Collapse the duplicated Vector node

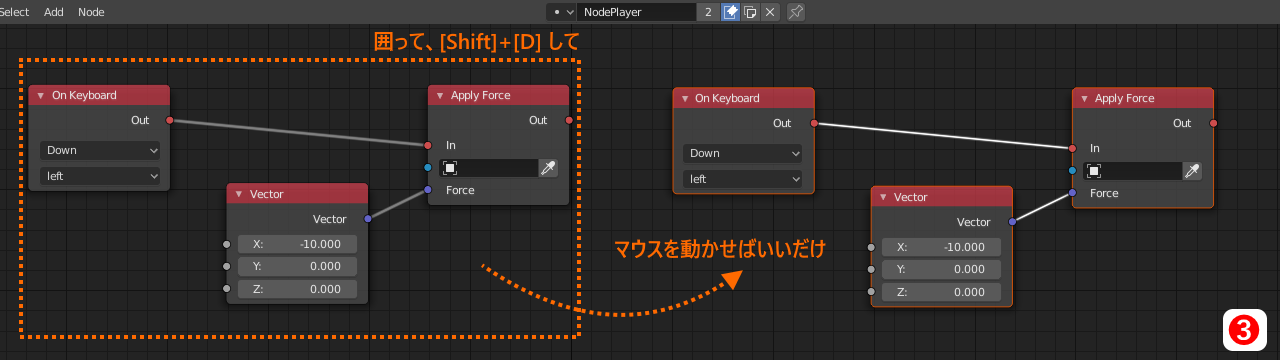[883, 197]
